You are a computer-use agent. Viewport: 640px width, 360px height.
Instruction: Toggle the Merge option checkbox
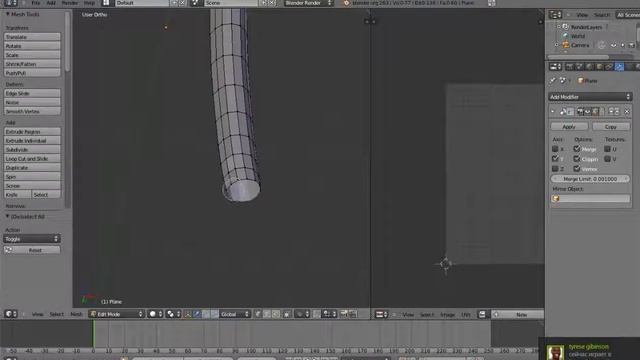pyautogui.click(x=577, y=149)
